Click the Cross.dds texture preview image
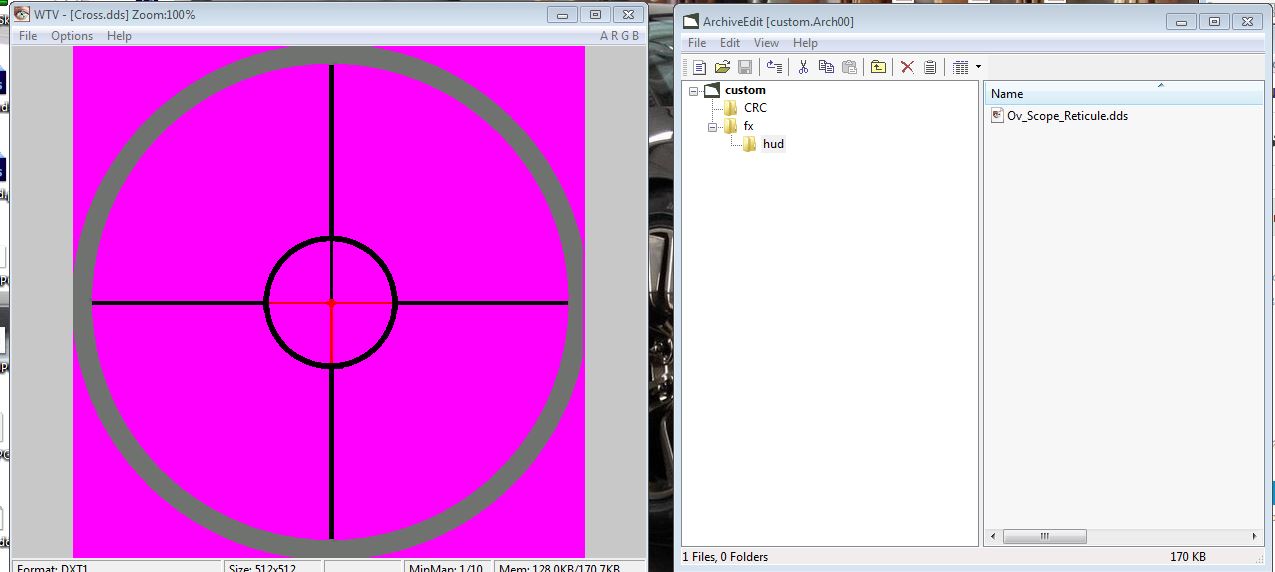The height and width of the screenshot is (572, 1275). pyautogui.click(x=329, y=302)
